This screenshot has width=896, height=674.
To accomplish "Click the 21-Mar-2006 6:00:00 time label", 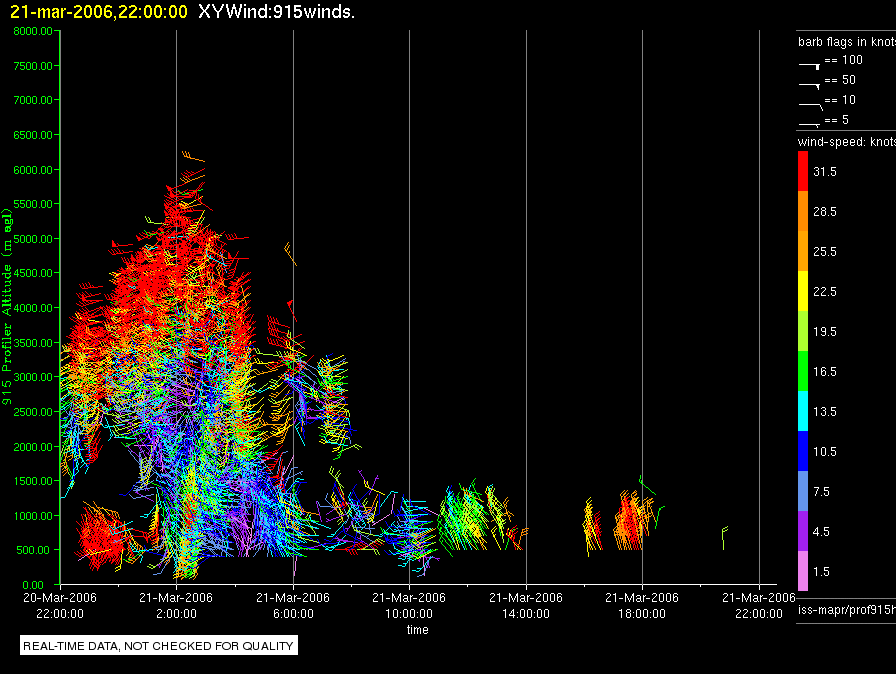I will (x=293, y=605).
